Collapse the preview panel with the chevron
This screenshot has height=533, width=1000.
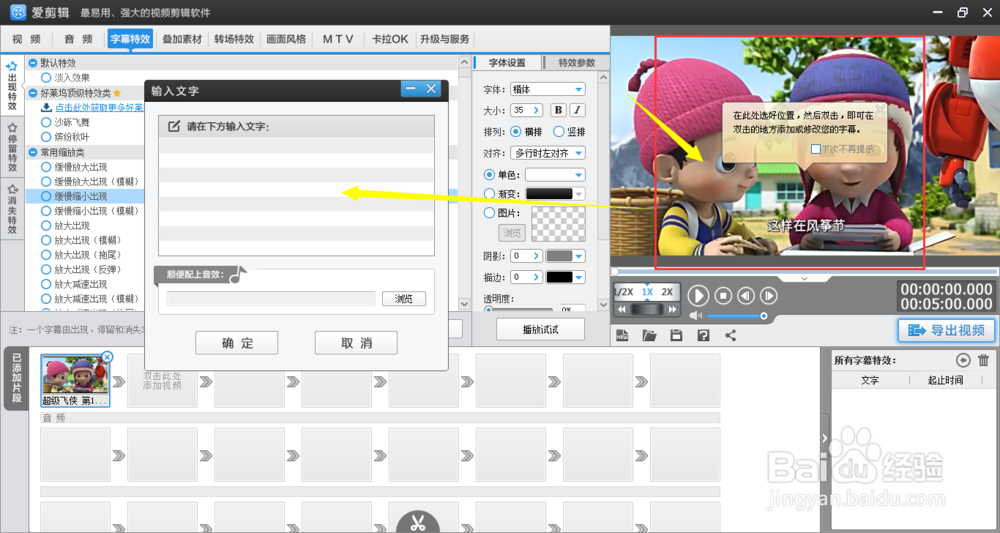804,279
